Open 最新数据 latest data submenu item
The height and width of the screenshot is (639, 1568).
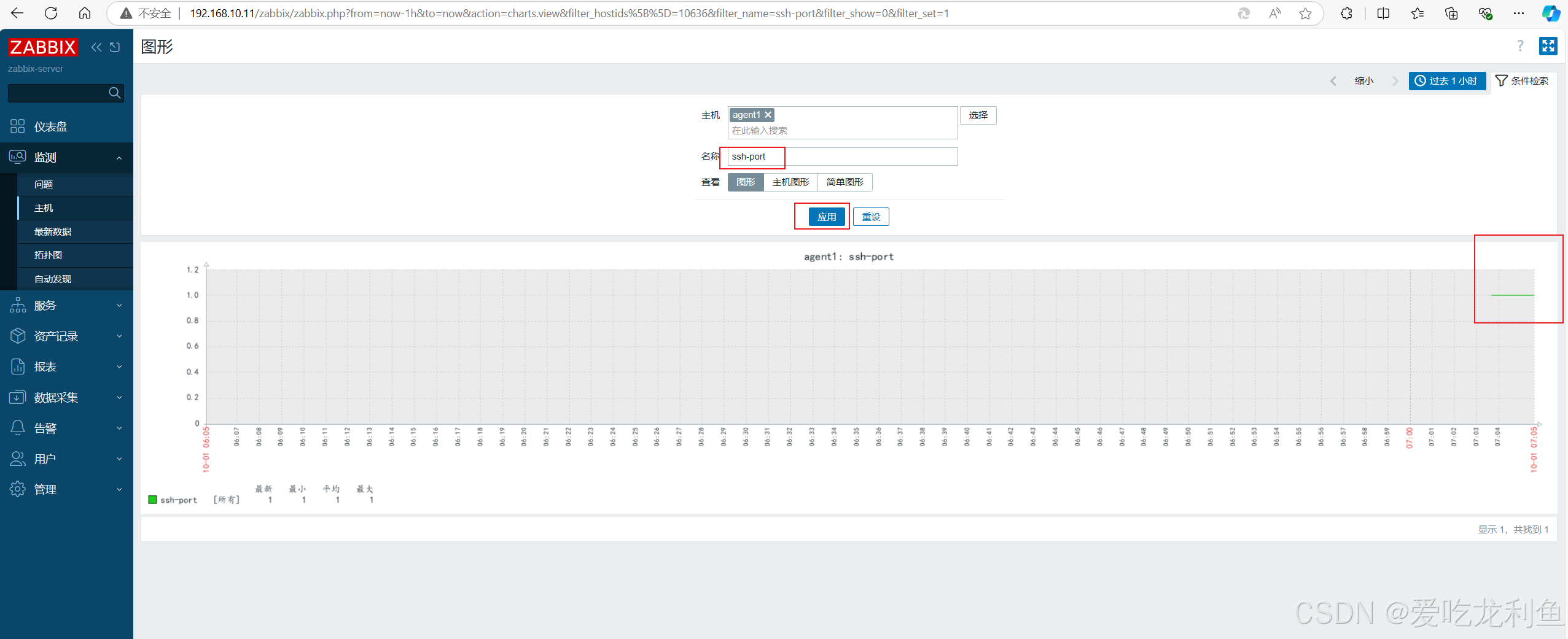point(75,231)
